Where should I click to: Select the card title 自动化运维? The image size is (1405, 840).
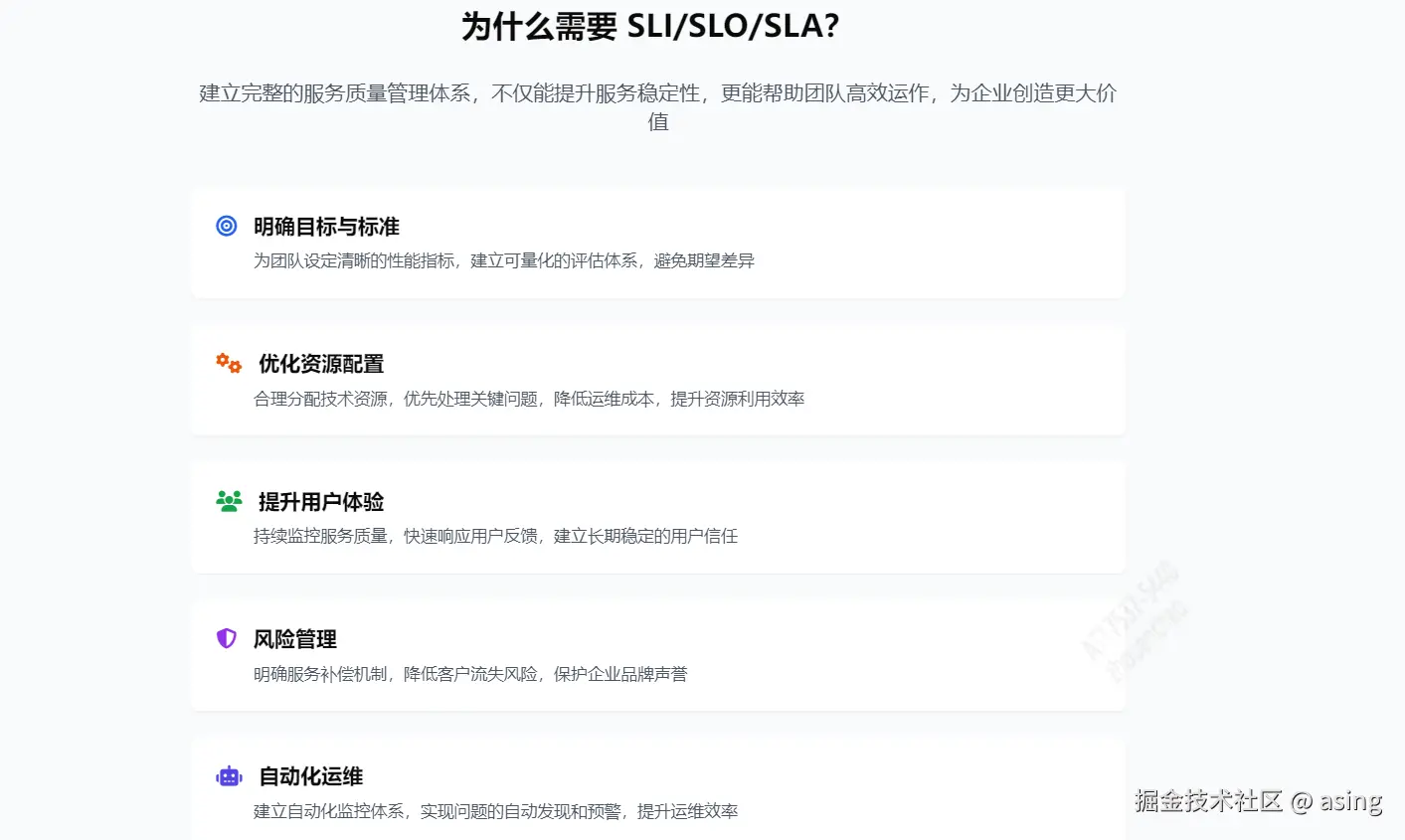coord(311,776)
